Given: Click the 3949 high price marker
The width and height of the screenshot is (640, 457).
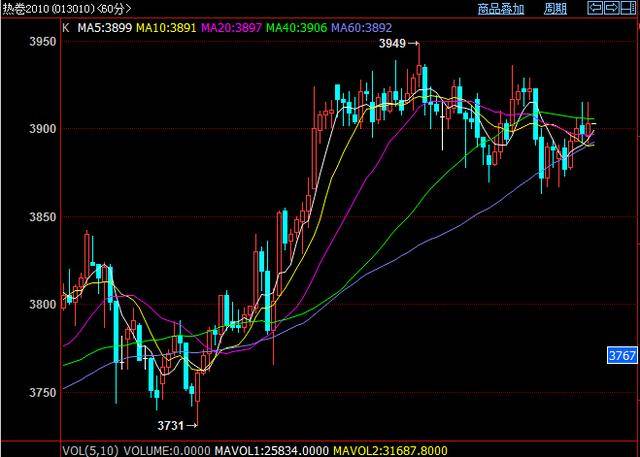Looking at the screenshot, I should click(394, 44).
